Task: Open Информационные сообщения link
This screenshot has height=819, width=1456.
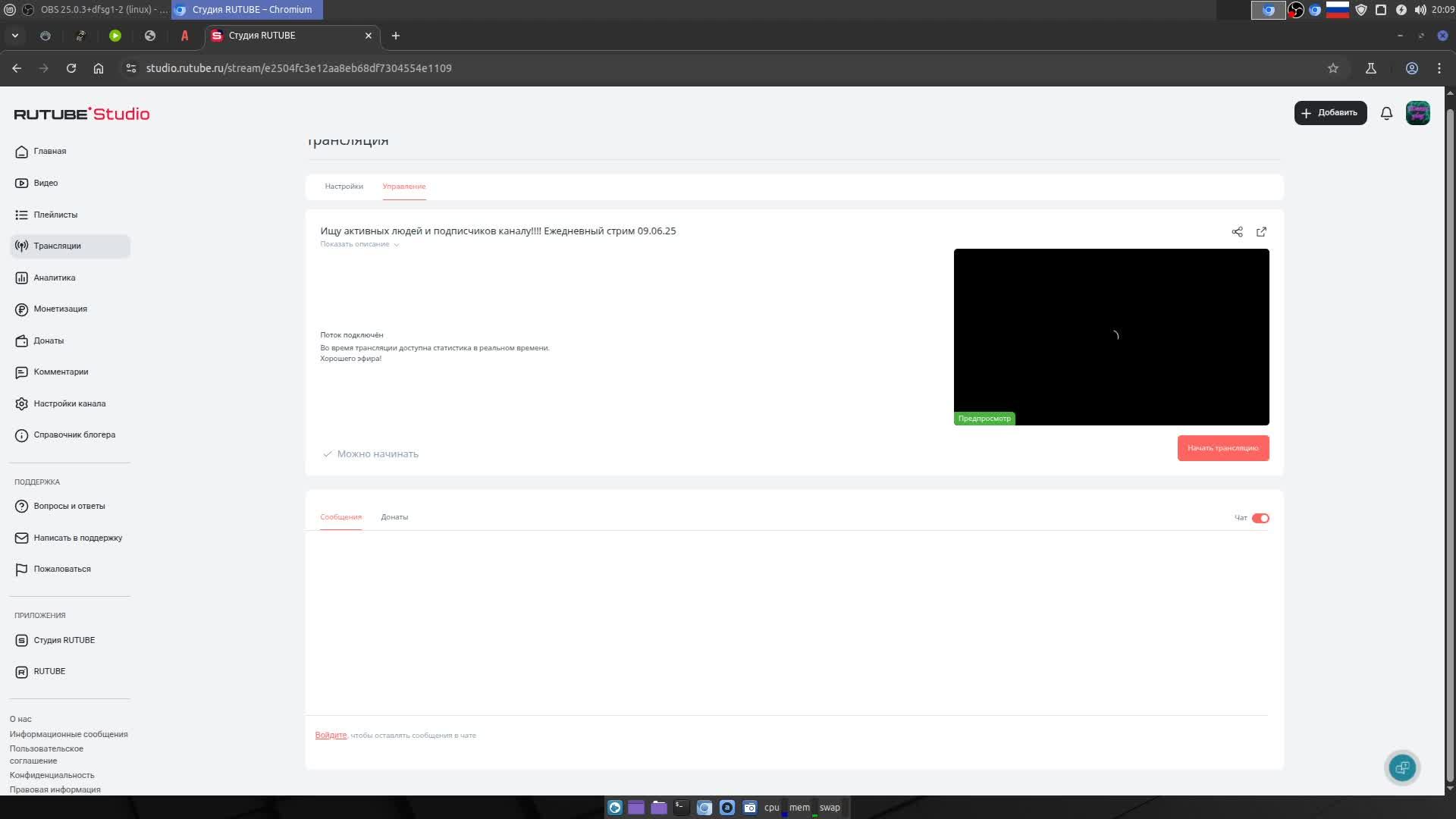Action: (x=68, y=734)
